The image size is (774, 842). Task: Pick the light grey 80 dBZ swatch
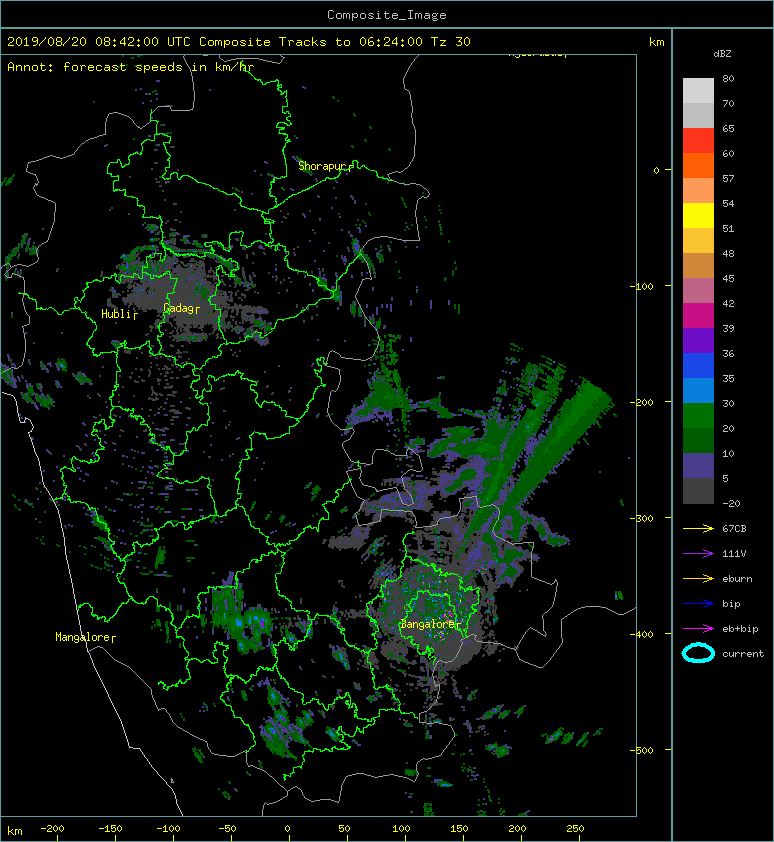[698, 91]
